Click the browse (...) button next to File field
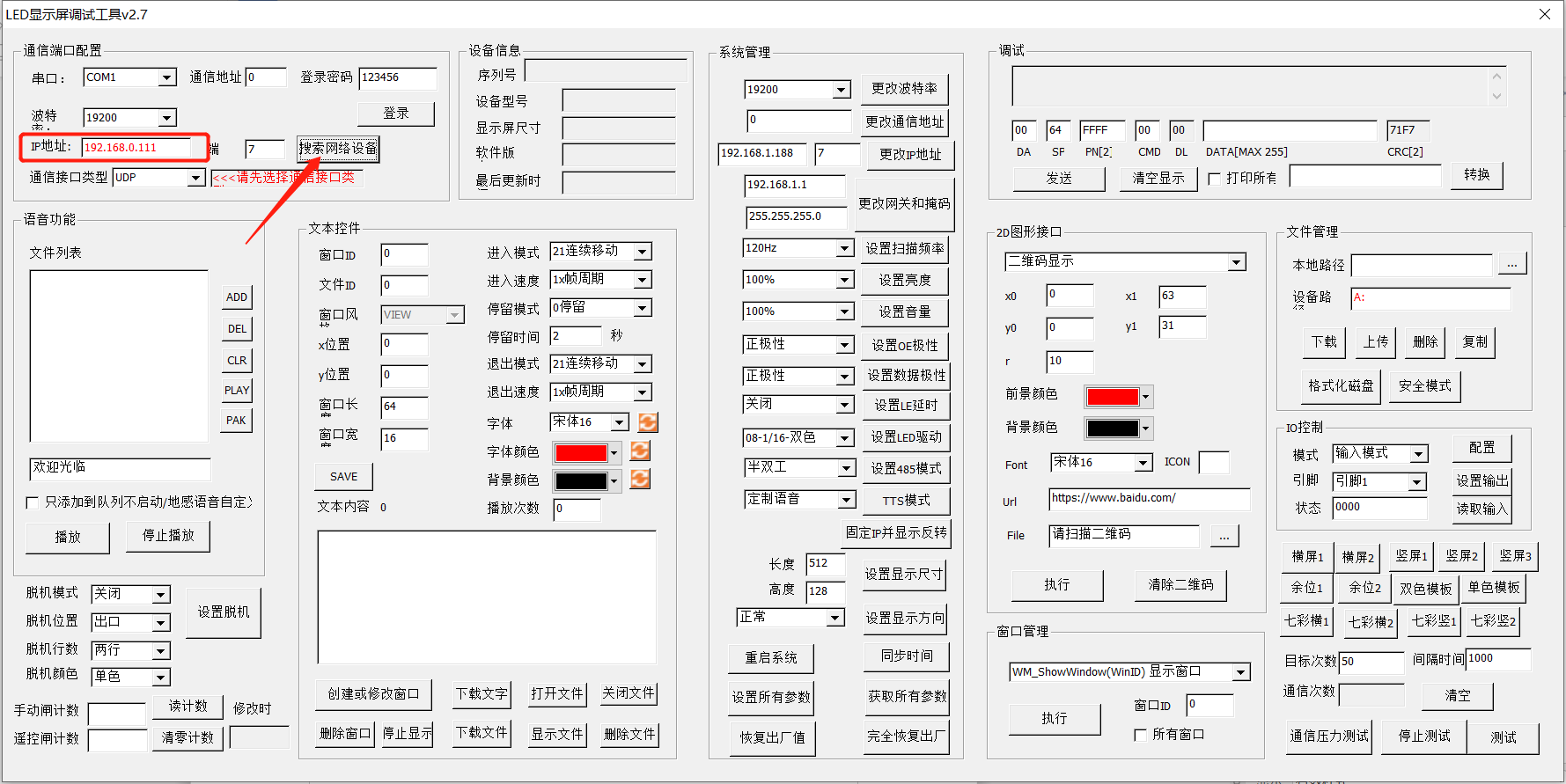This screenshot has width=1566, height=784. [x=1224, y=536]
